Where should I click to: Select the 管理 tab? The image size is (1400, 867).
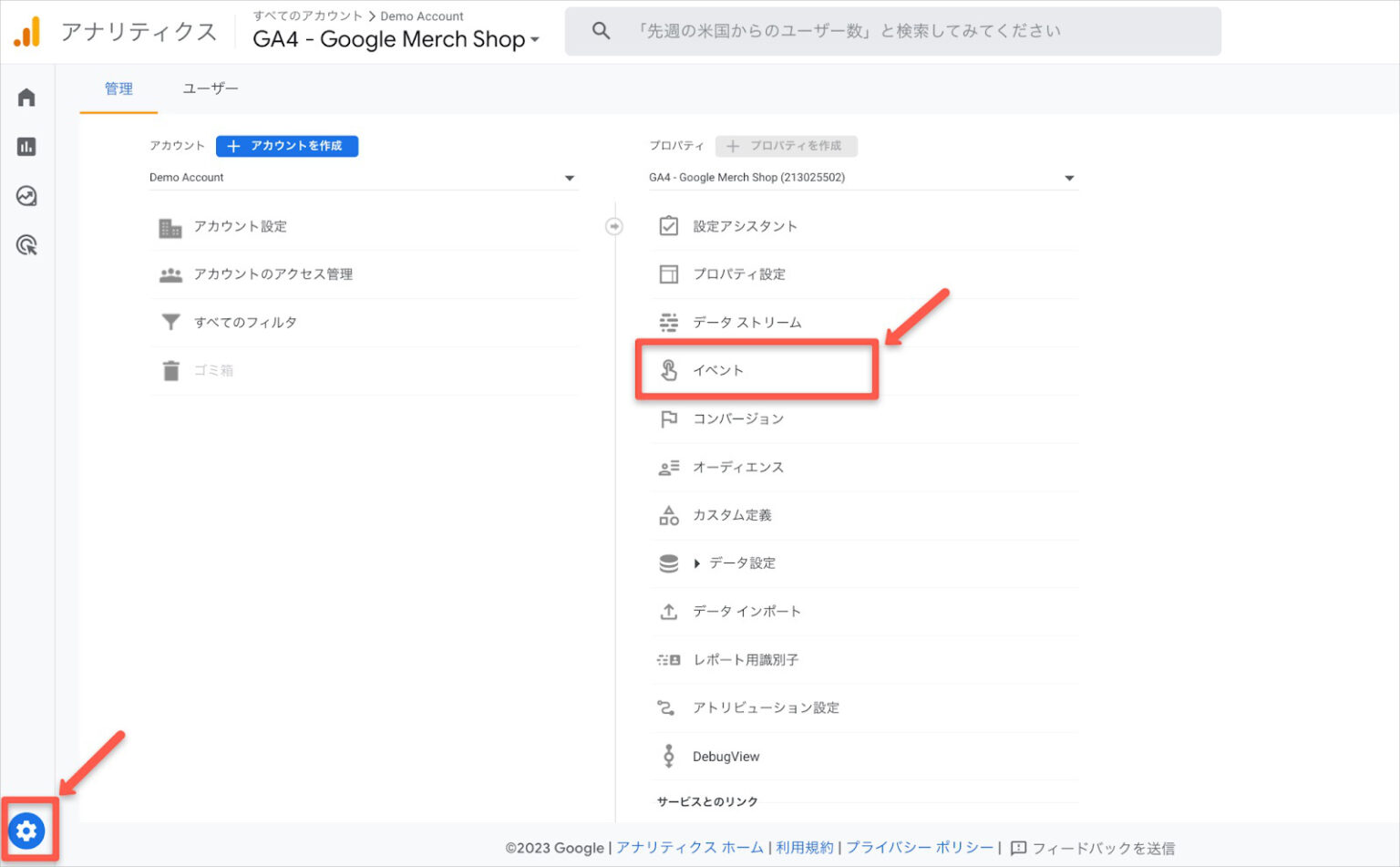[x=117, y=88]
